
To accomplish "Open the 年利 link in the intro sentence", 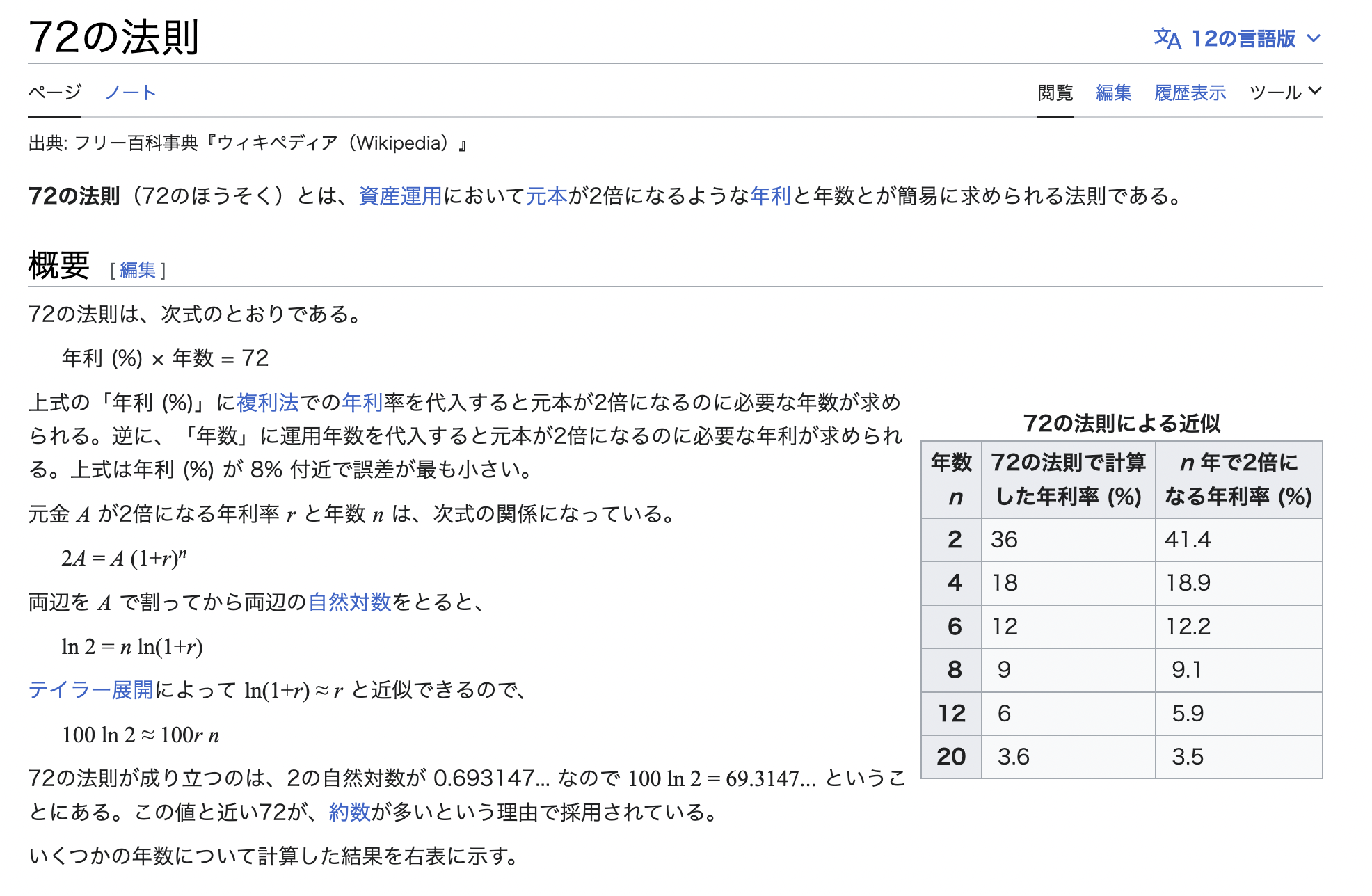I will (x=770, y=196).
